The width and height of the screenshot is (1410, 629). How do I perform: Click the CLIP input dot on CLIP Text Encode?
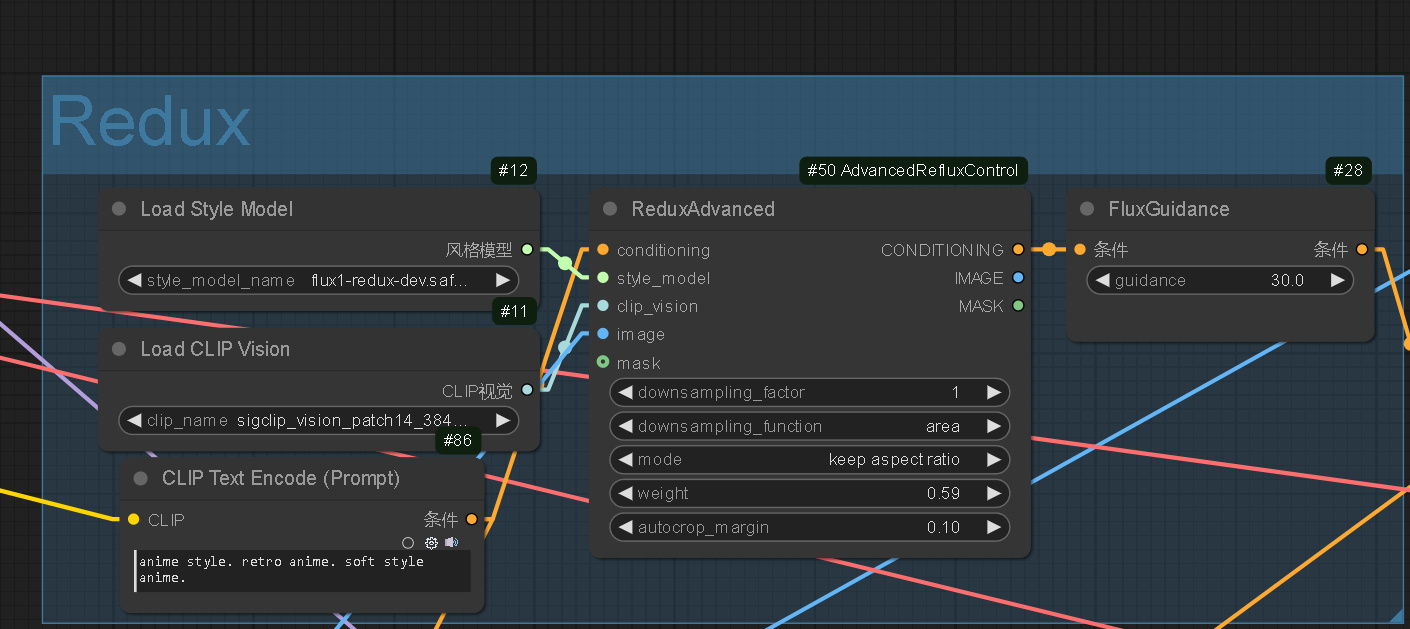click(x=133, y=519)
